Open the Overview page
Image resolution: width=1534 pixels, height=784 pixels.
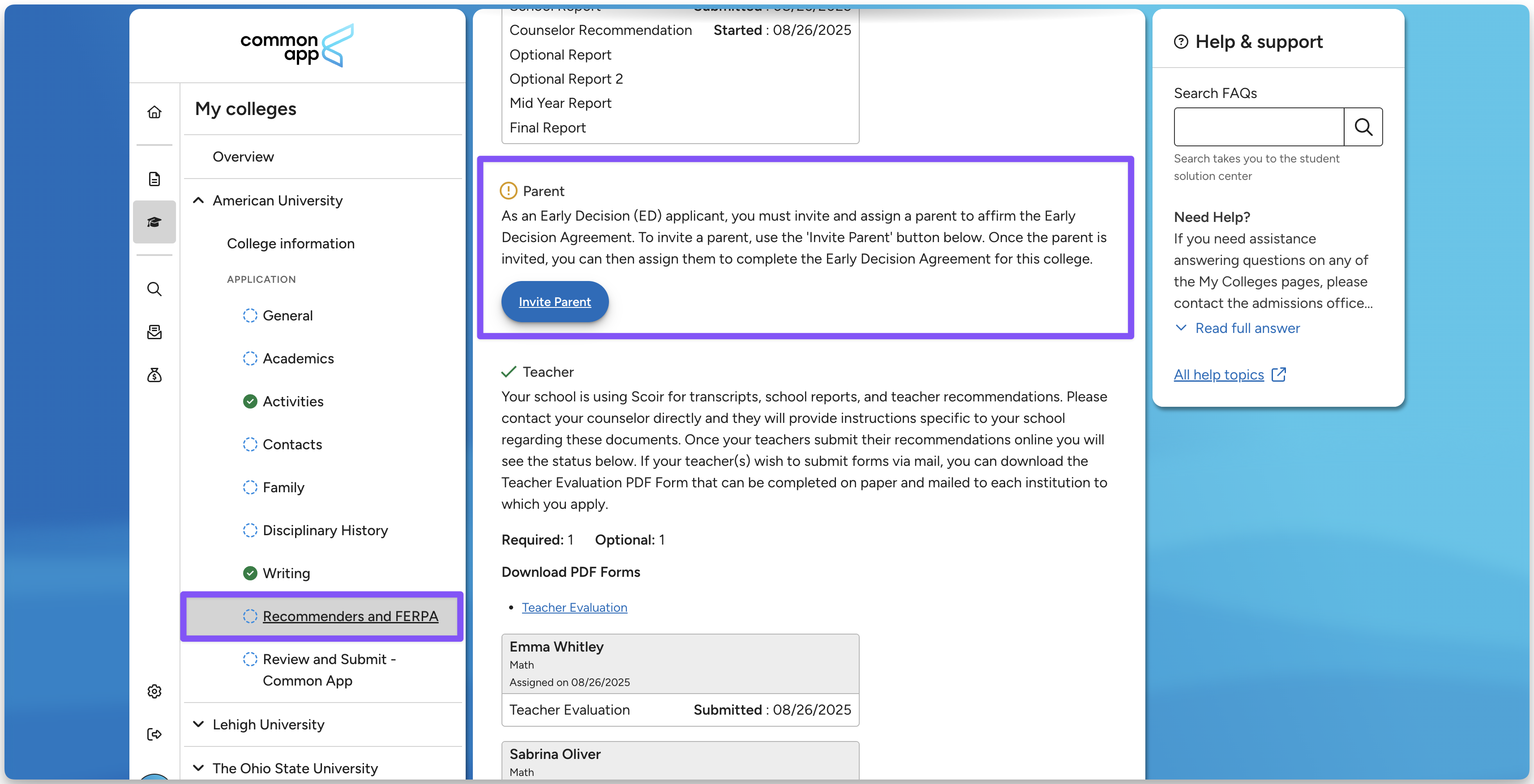click(243, 157)
